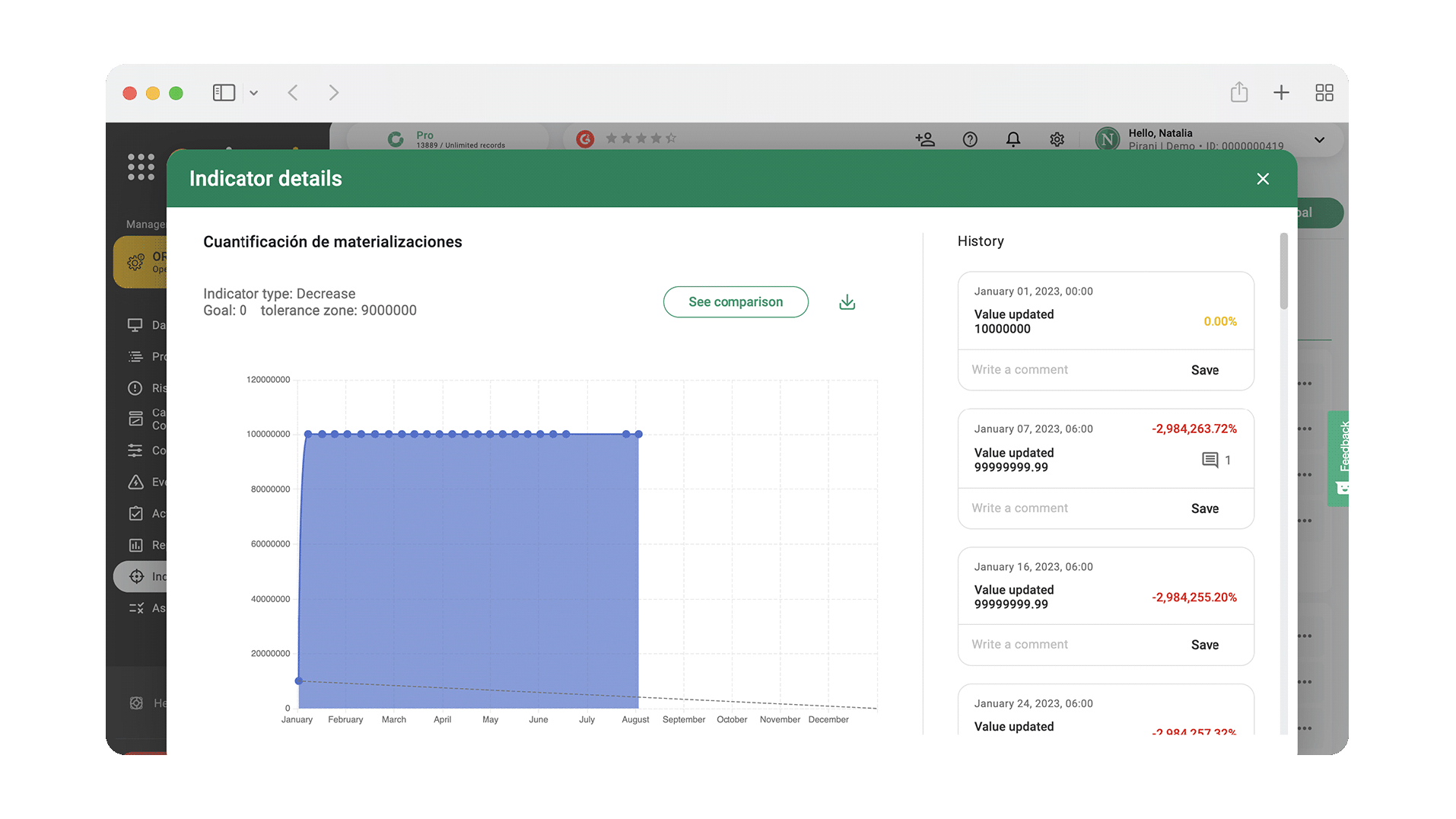The image size is (1456, 819).
Task: Save comment on January 01 entry
Action: click(1204, 370)
